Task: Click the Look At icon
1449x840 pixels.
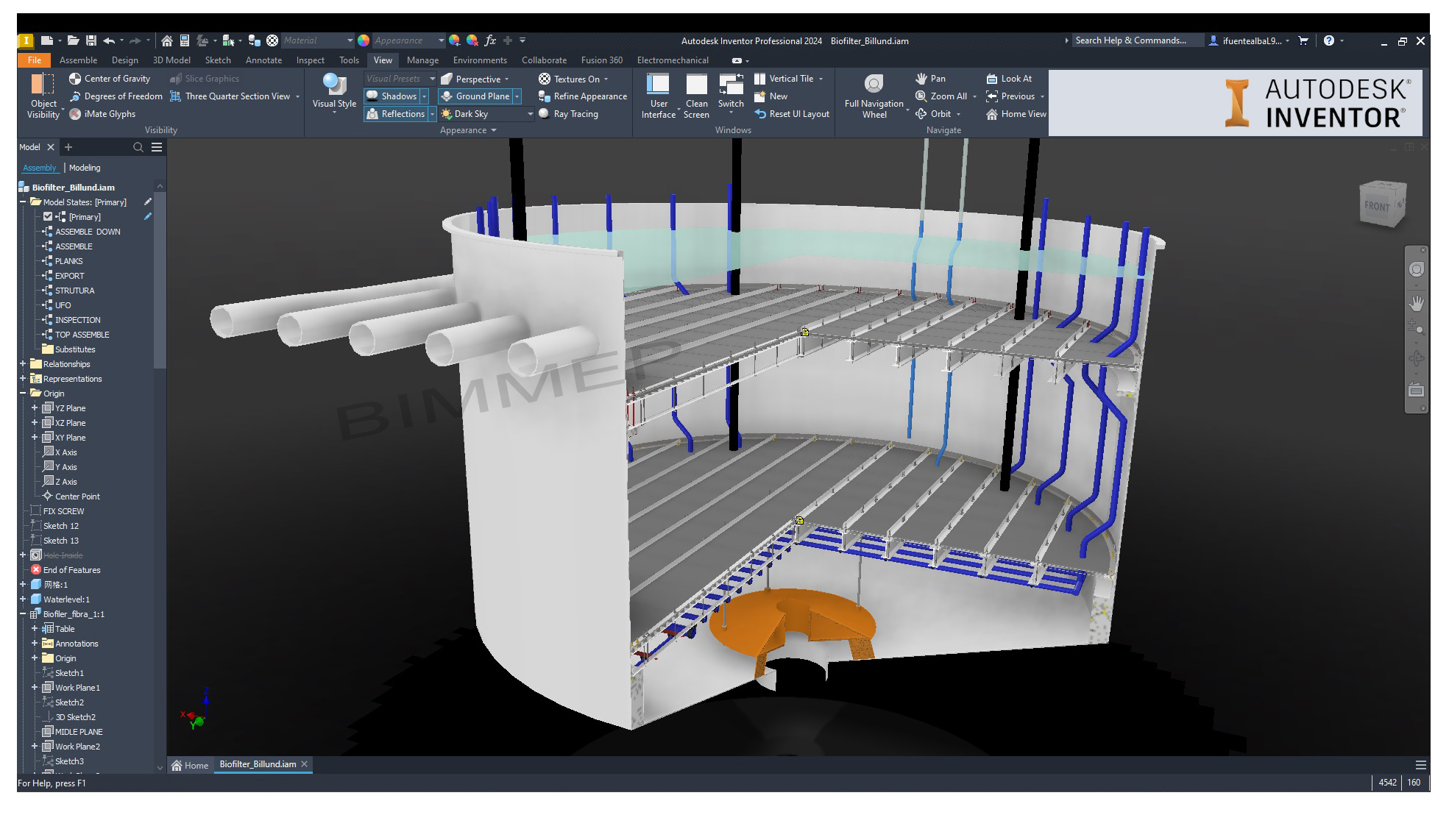Action: [992, 79]
